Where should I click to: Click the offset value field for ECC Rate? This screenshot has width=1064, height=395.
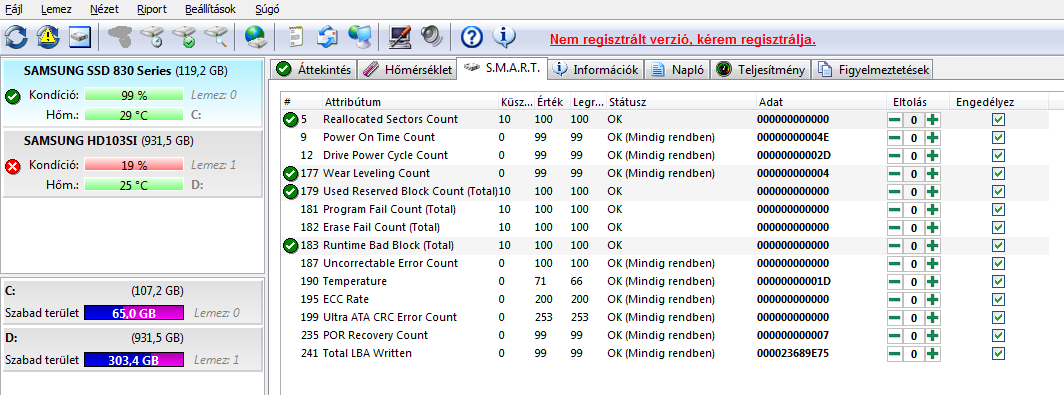coord(914,299)
